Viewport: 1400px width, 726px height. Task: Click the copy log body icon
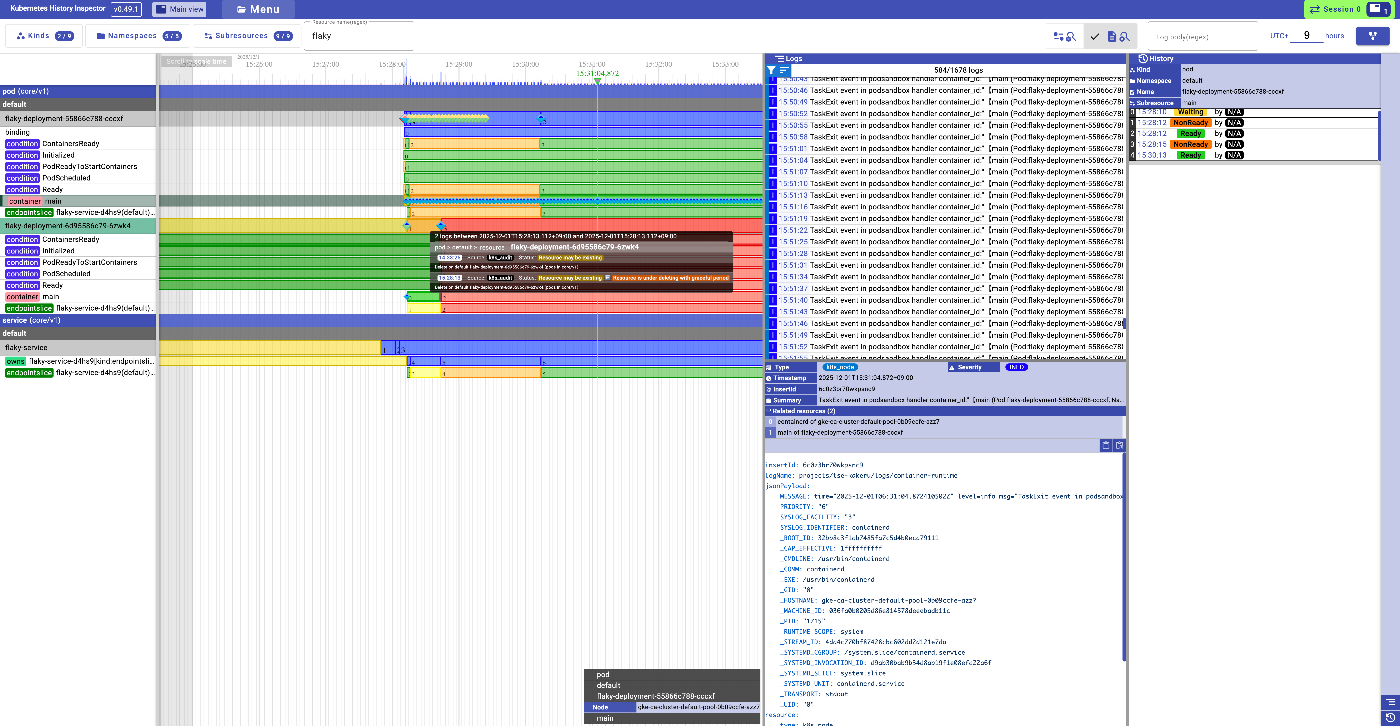coord(1106,445)
